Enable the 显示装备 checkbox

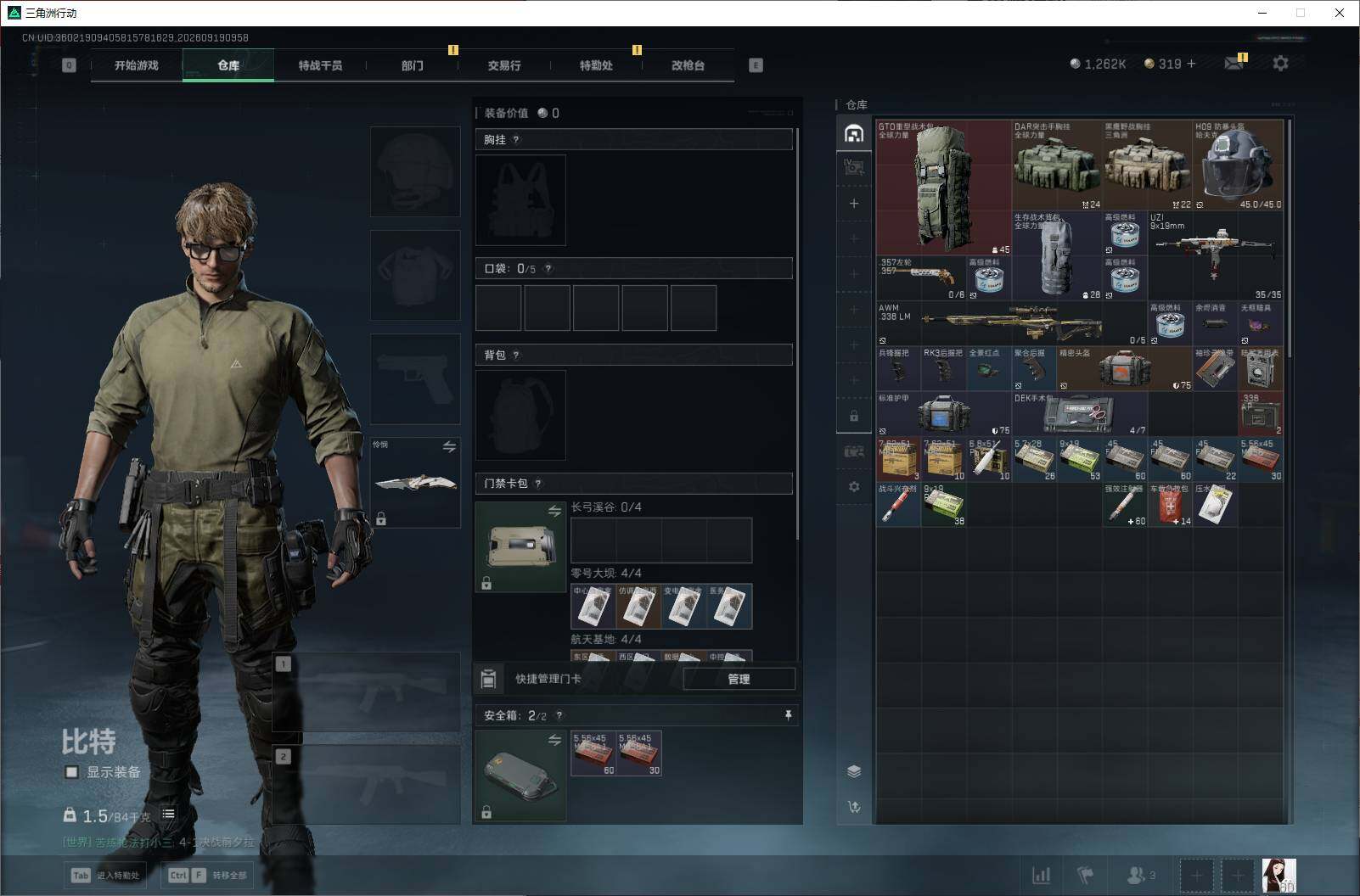[72, 772]
